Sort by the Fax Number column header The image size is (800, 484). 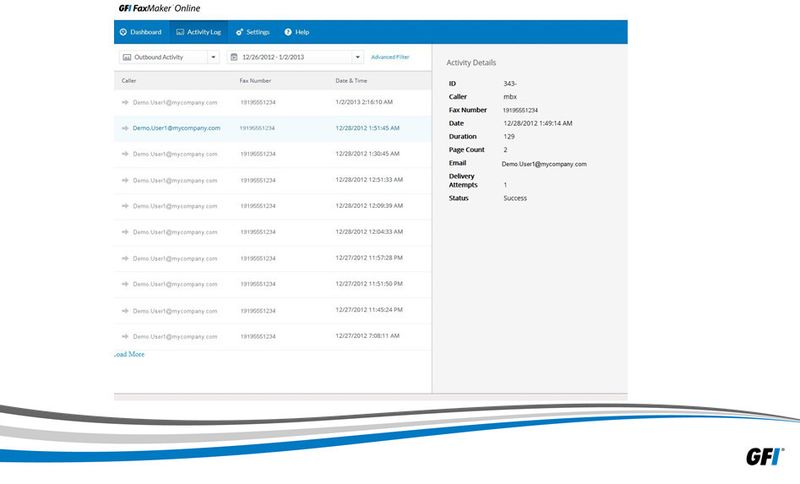pyautogui.click(x=255, y=81)
